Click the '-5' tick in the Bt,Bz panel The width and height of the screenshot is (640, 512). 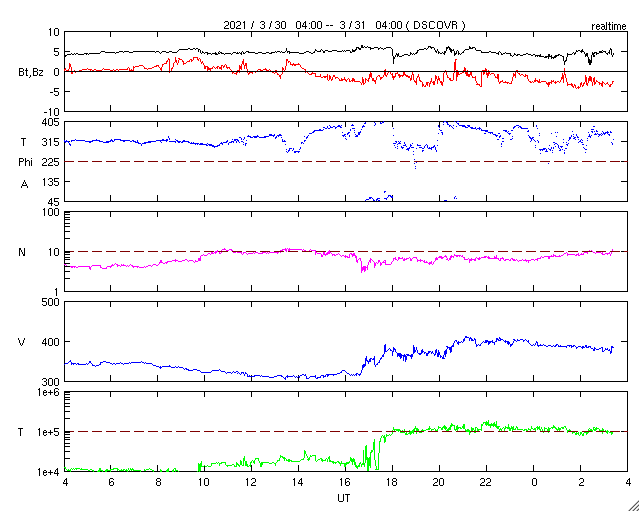pyautogui.click(x=54, y=91)
